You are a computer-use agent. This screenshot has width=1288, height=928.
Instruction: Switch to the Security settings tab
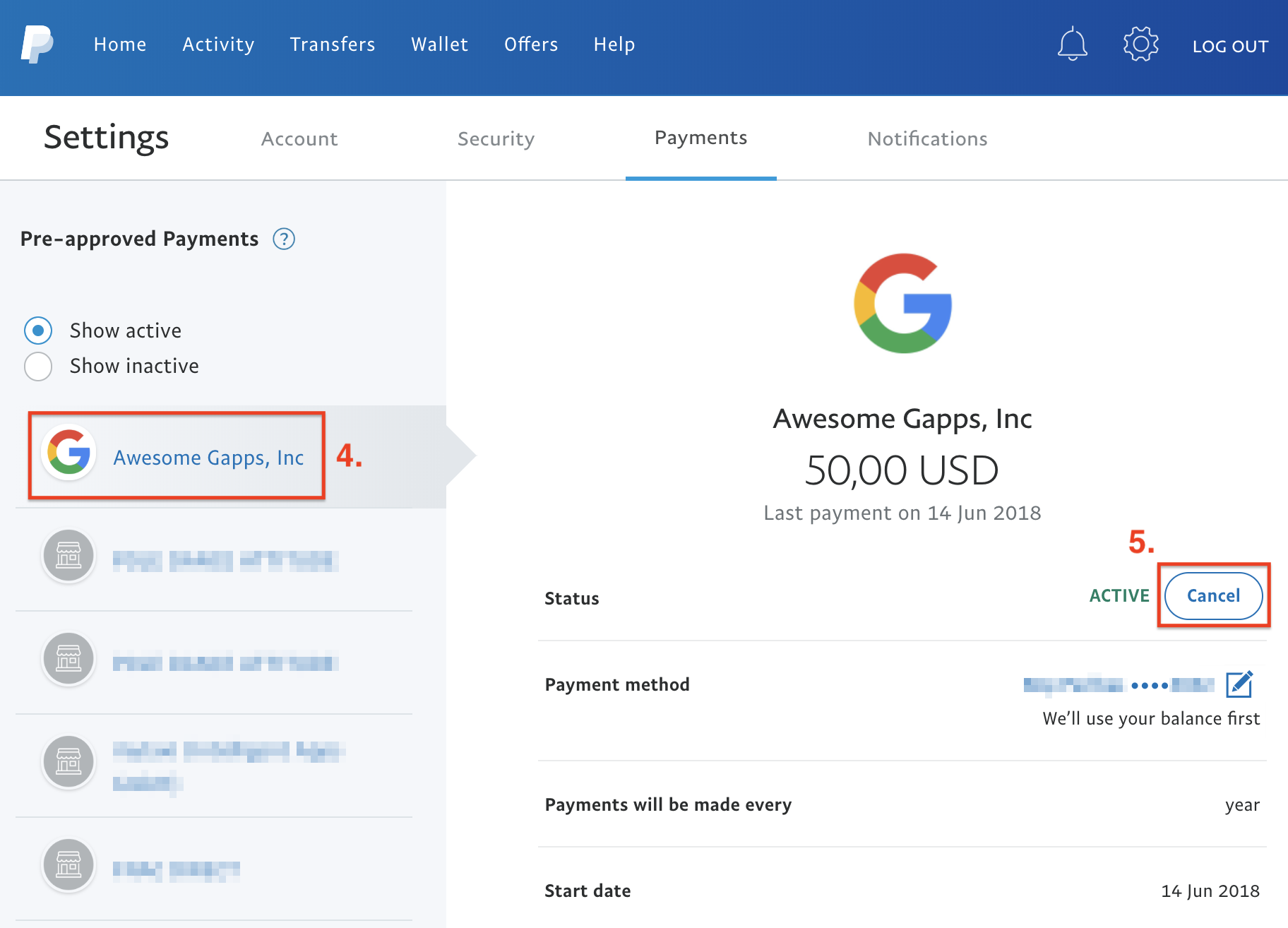coord(496,138)
